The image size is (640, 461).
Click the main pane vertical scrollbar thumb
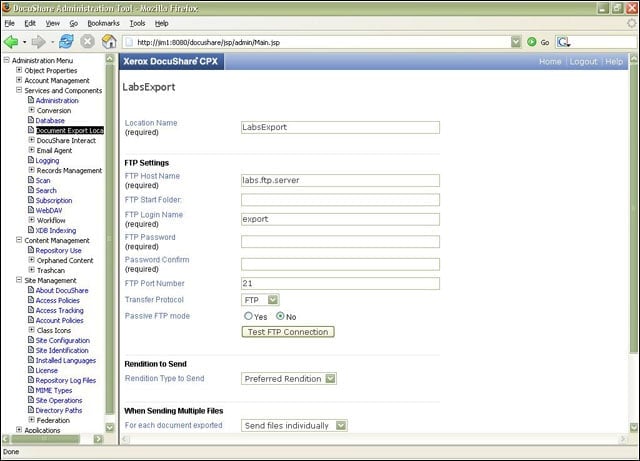pyautogui.click(x=634, y=207)
